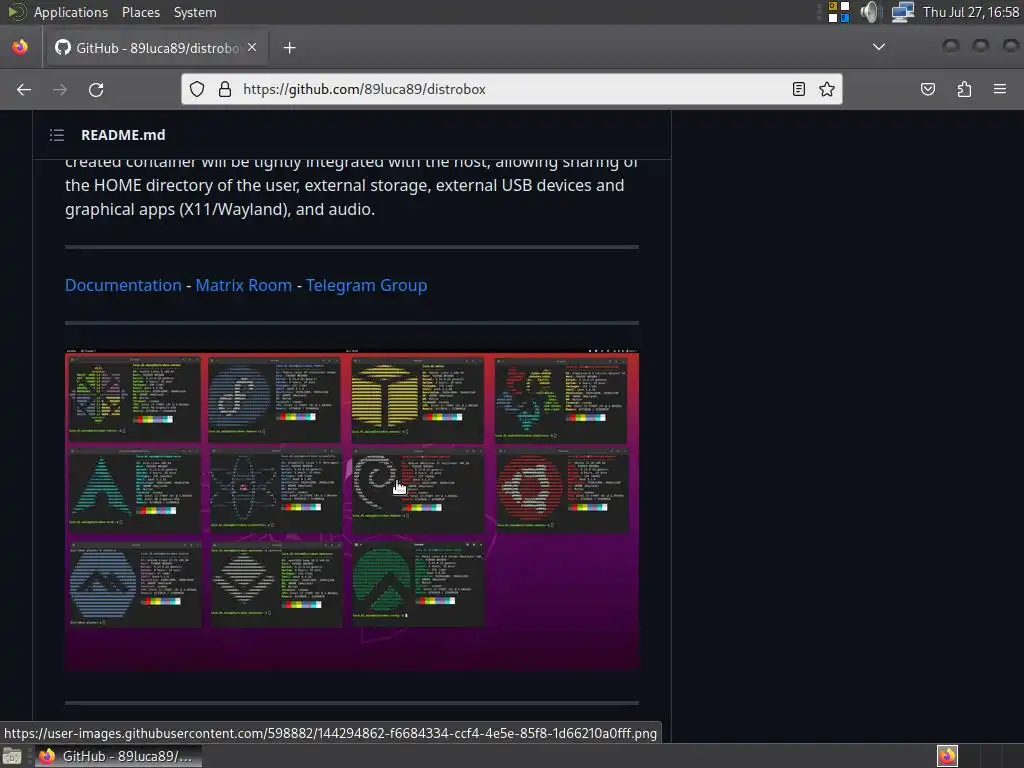The image size is (1024, 768).
Task: Click Firefox icon in bottom-right panel
Action: click(947, 756)
